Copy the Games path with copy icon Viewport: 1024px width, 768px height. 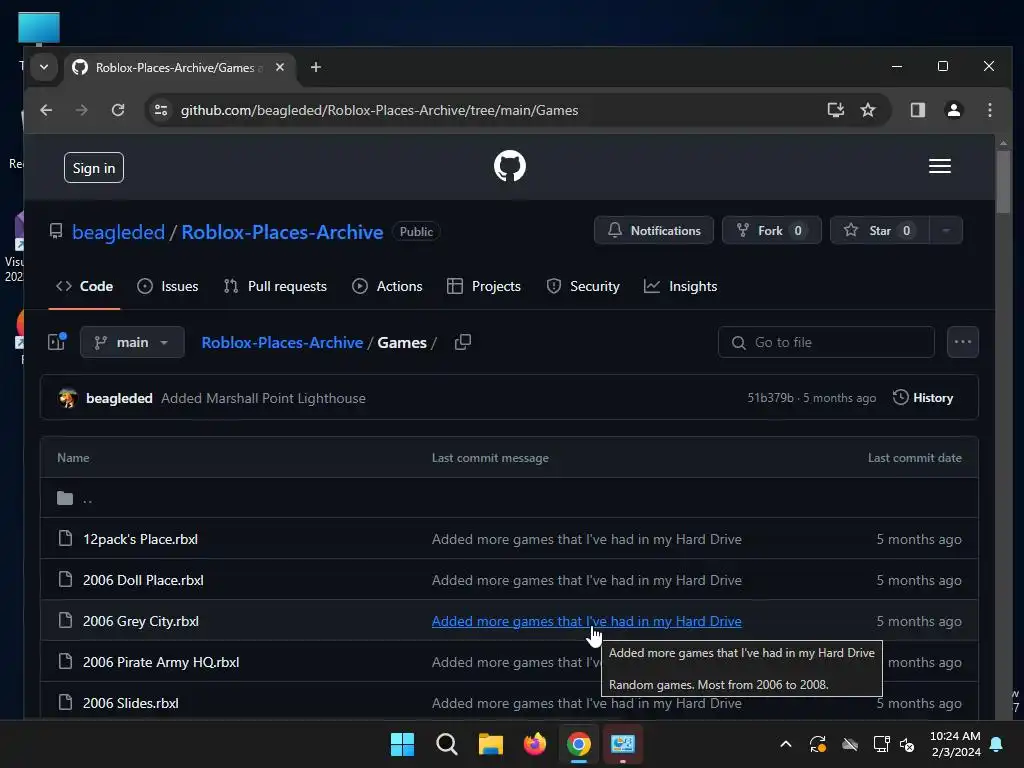point(462,342)
